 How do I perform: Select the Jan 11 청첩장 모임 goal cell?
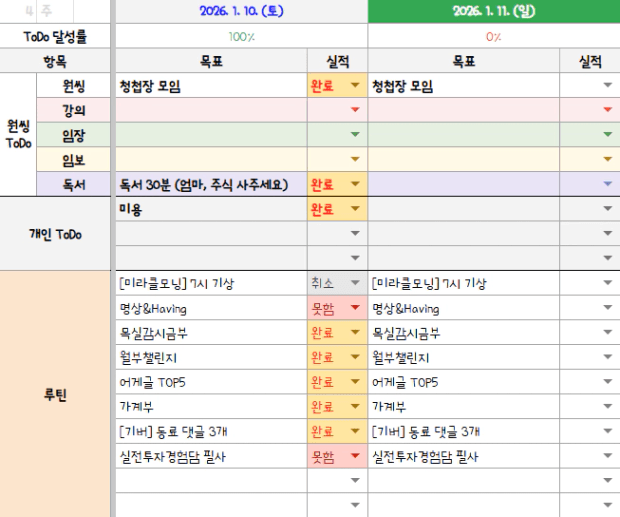click(x=464, y=85)
